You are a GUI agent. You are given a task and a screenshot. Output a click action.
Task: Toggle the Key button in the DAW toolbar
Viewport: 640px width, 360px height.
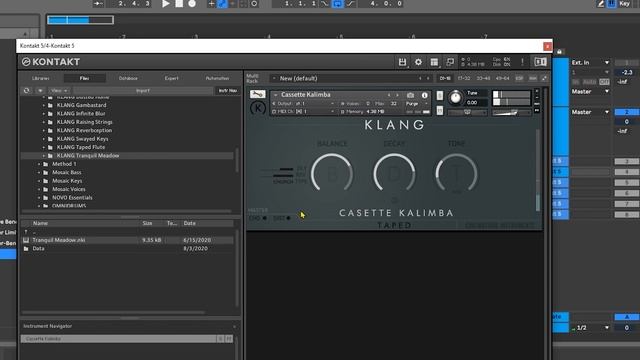point(624,4)
